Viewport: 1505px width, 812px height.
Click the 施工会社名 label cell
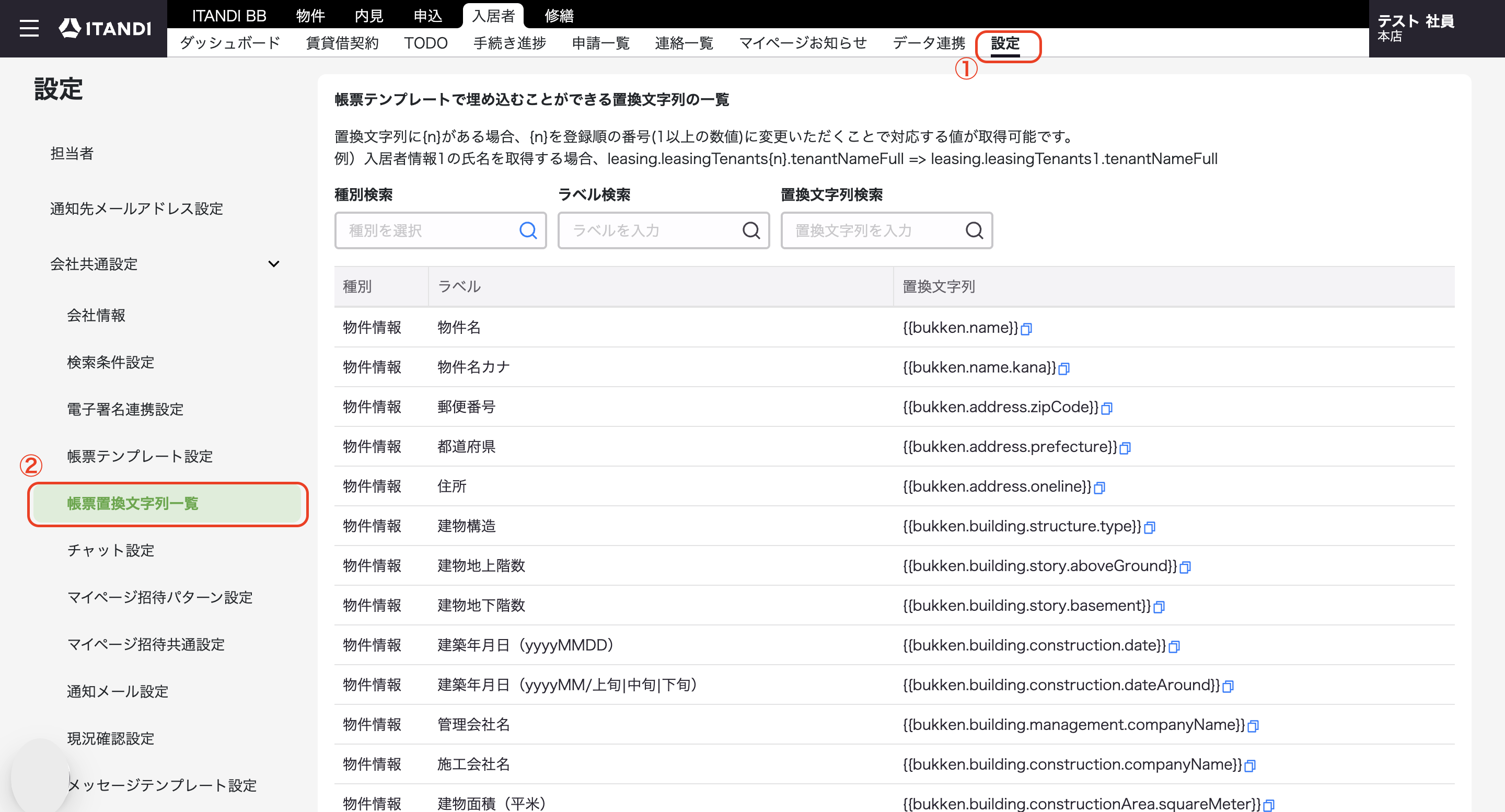(474, 764)
